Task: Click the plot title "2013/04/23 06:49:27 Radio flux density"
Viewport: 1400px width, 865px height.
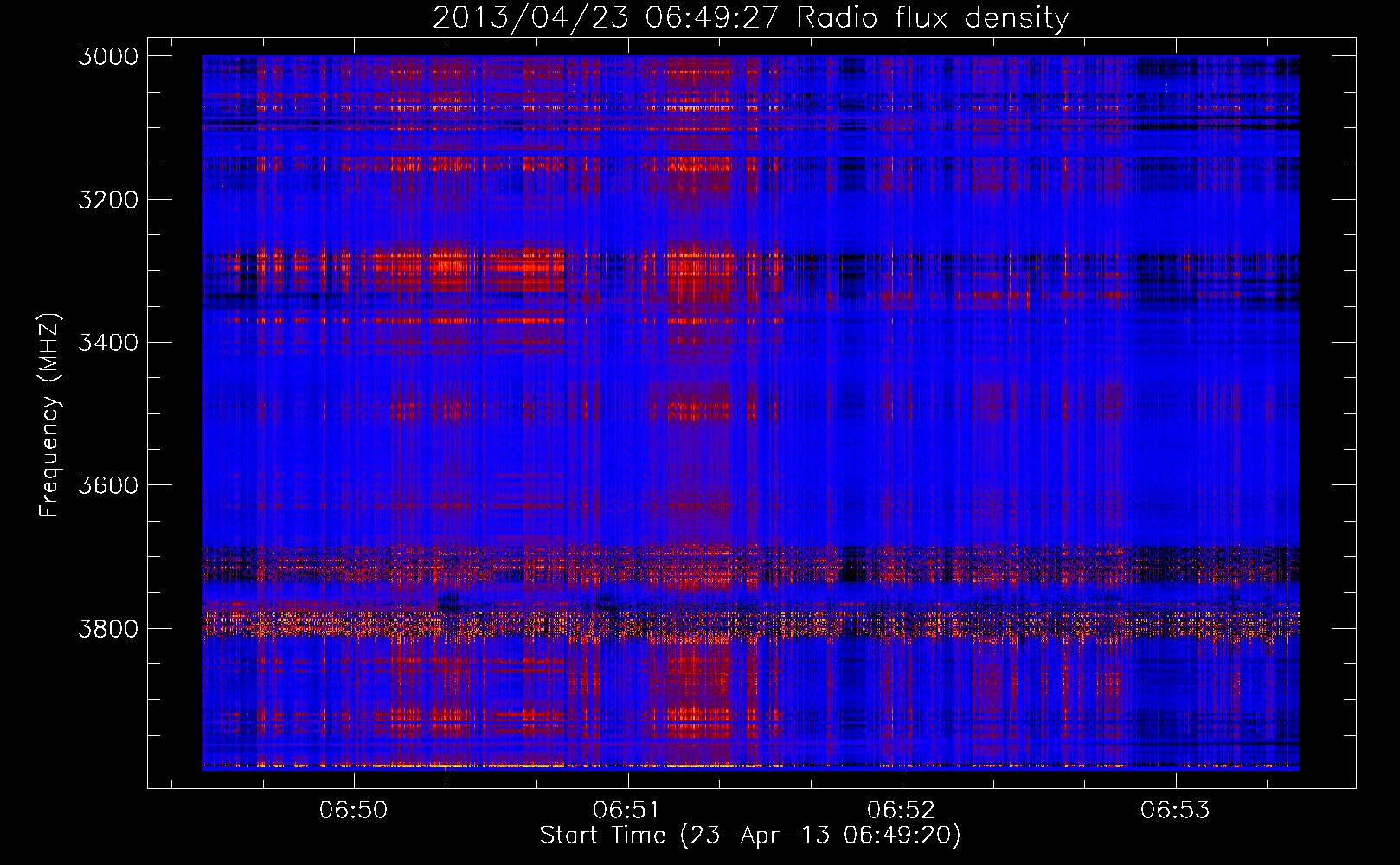Action: click(750, 17)
